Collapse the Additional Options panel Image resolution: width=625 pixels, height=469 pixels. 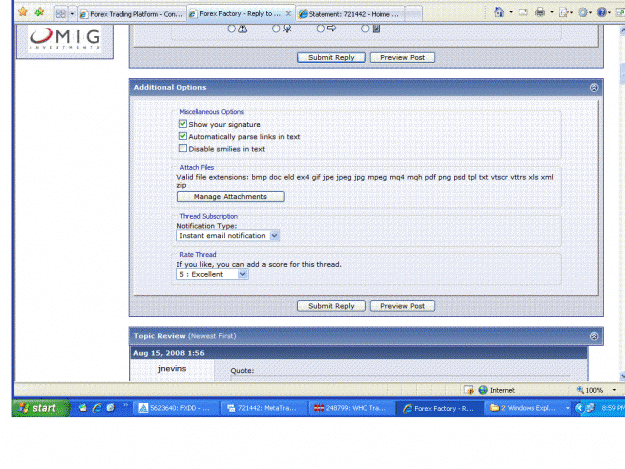coord(594,88)
